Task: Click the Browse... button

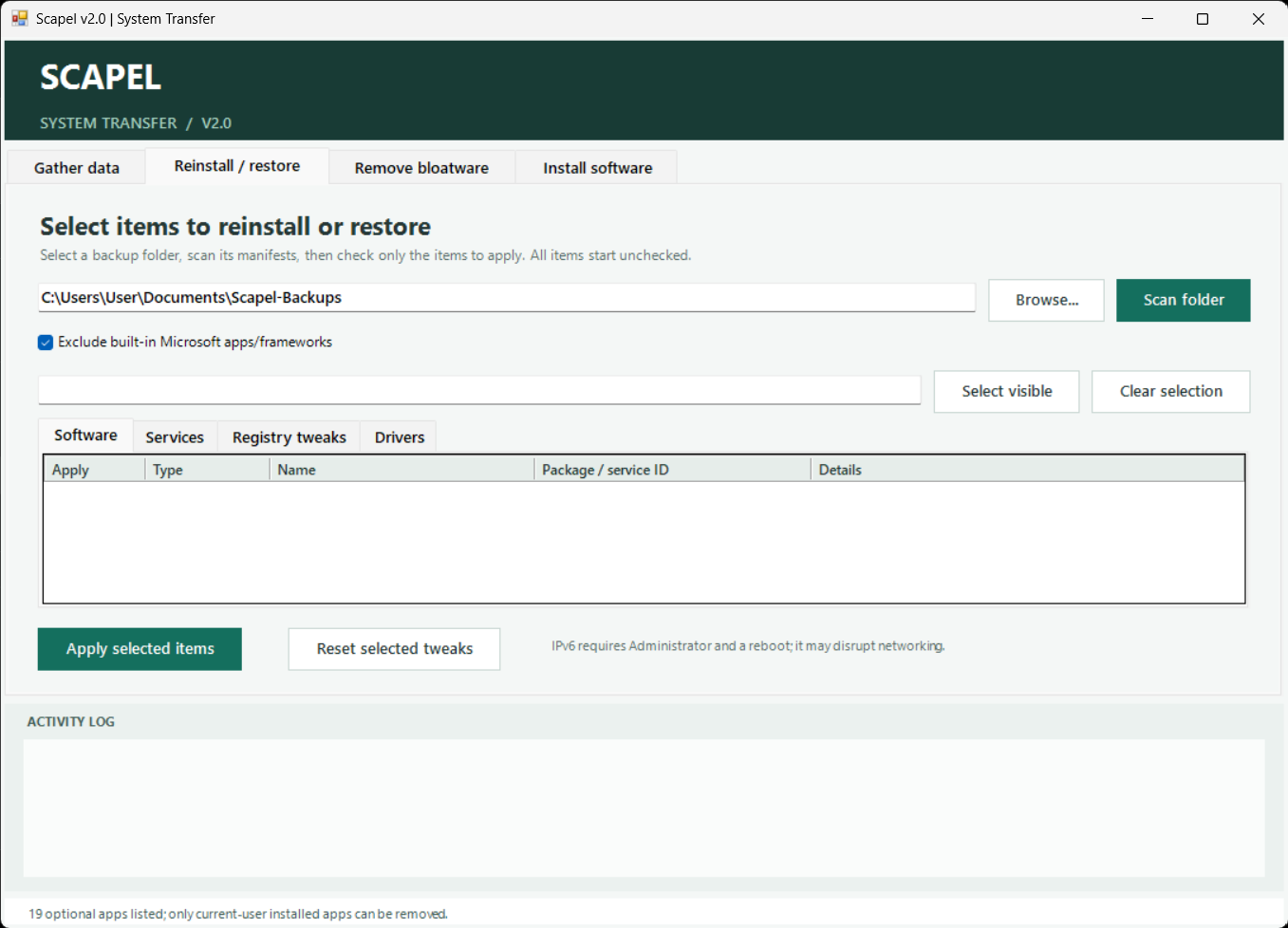Action: coord(1046,300)
